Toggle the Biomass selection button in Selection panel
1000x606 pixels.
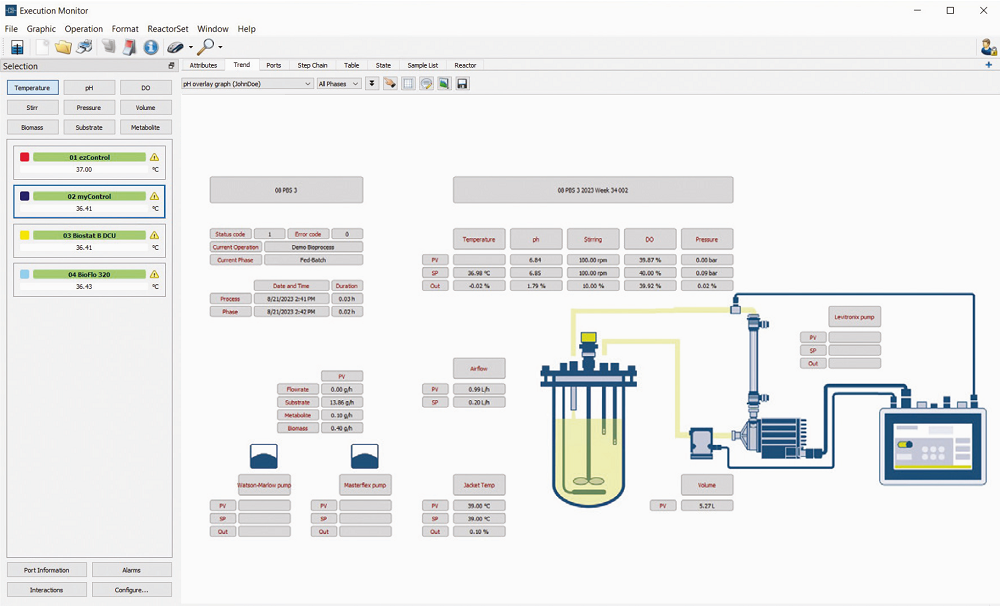[33, 127]
